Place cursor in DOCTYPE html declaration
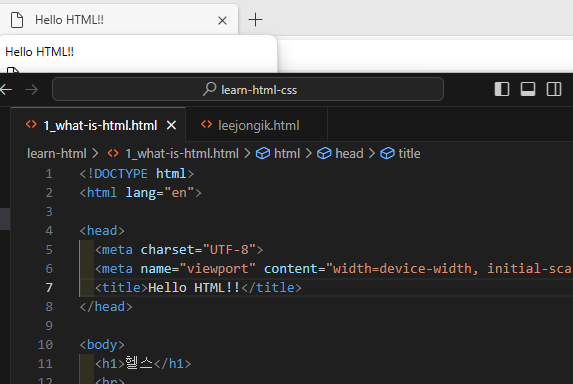The image size is (573, 384). tap(137, 174)
